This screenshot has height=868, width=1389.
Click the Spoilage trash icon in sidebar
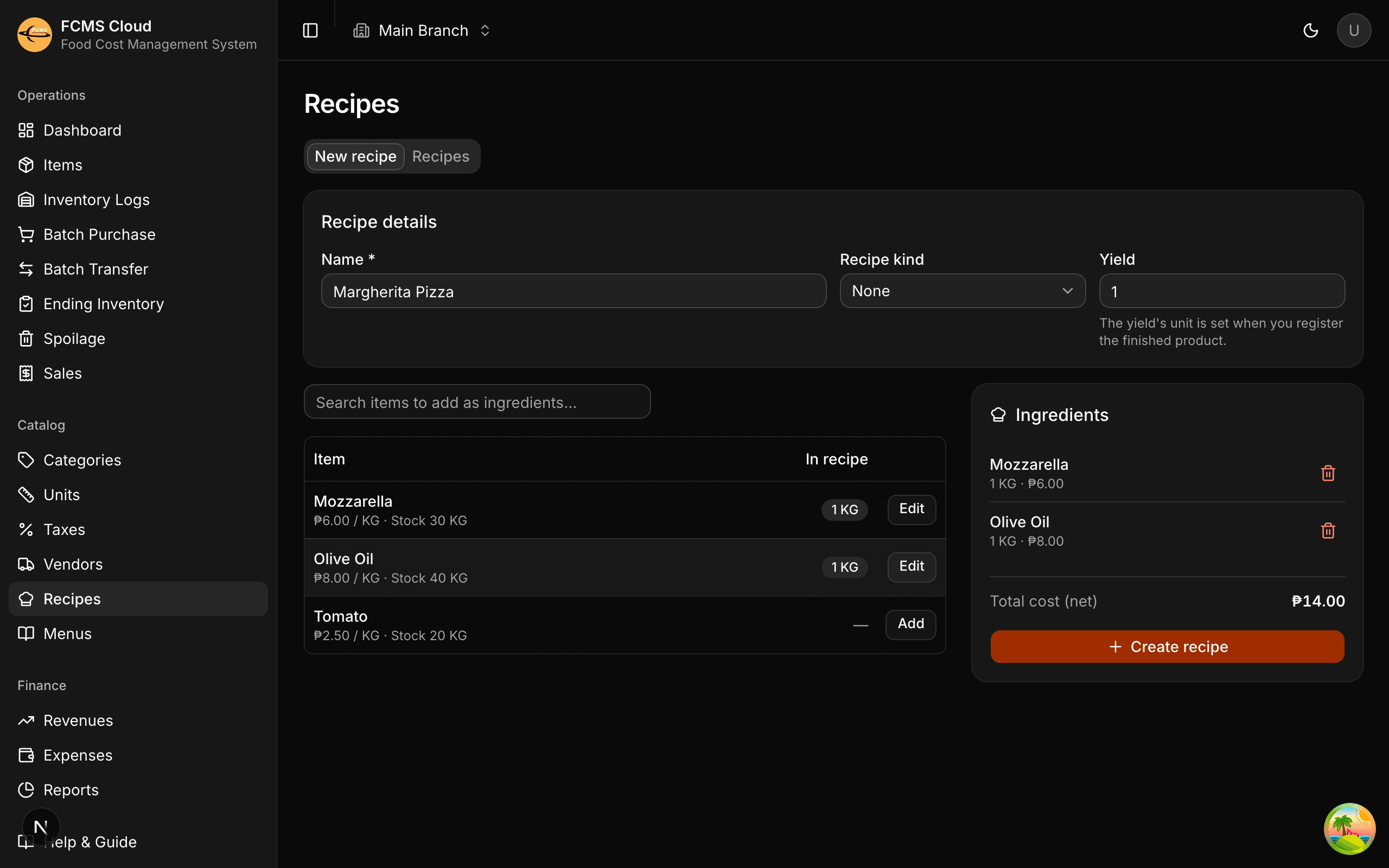click(26, 339)
